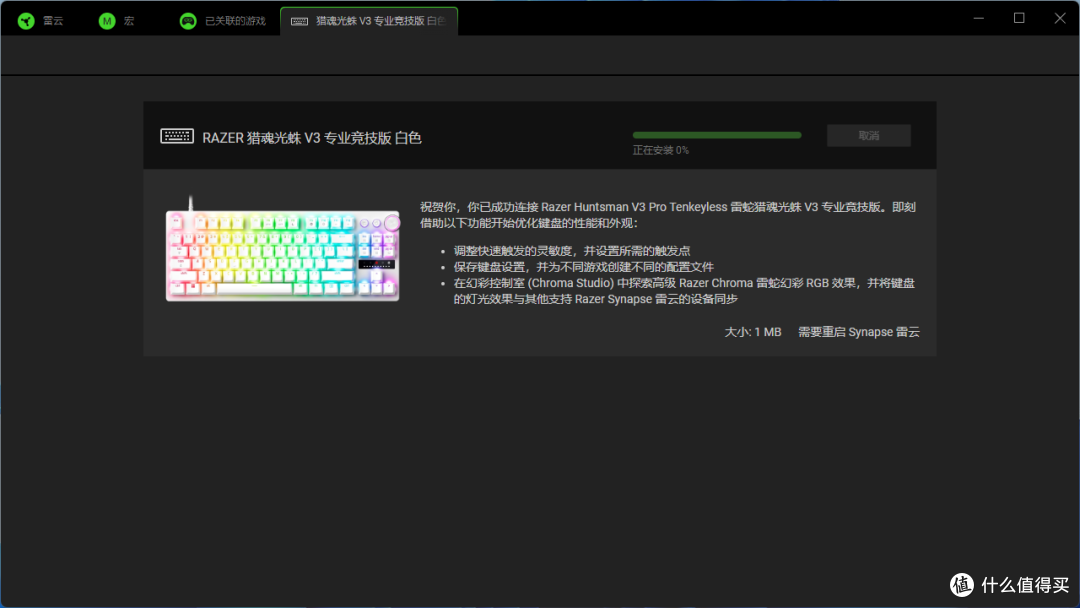Click the RGB keyboard product image
Screen dimensions: 1080x608
click(x=282, y=249)
